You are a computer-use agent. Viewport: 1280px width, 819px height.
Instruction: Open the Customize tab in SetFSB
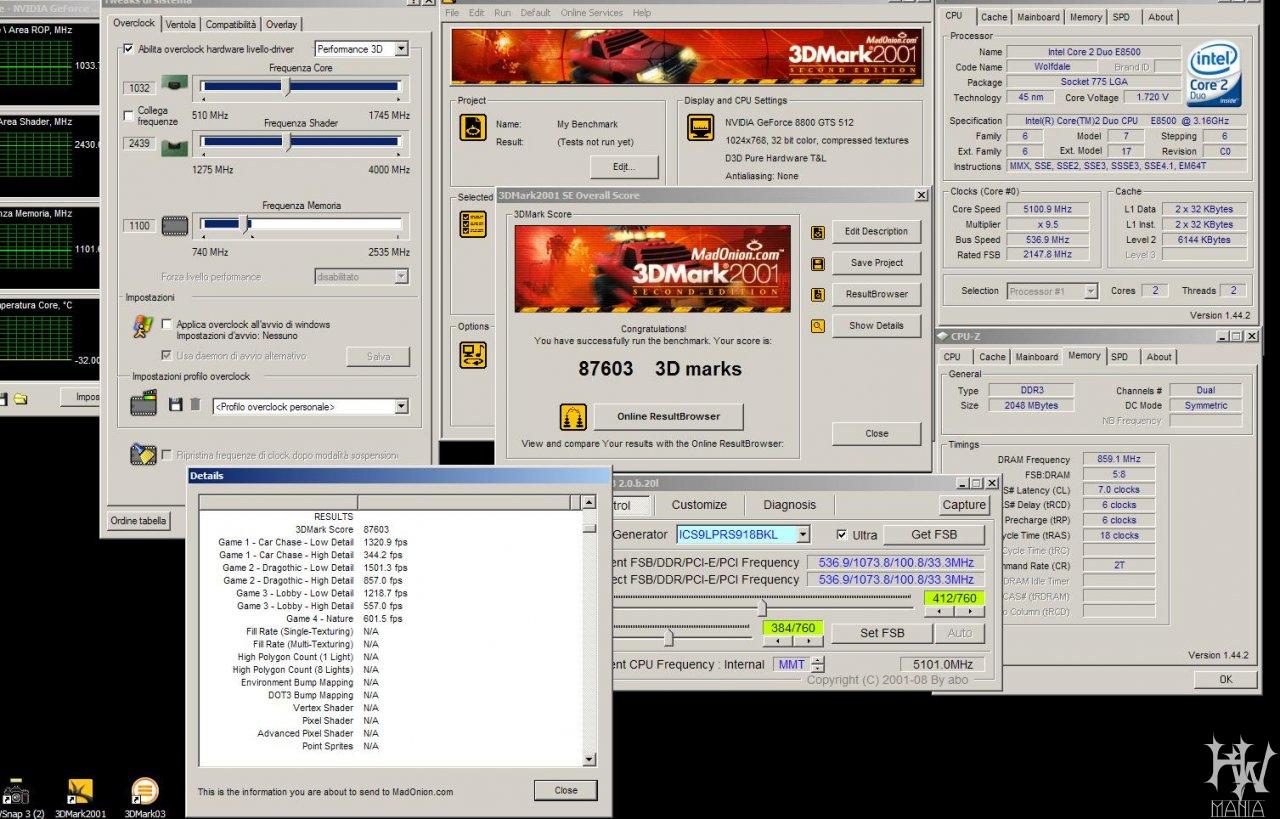tap(699, 505)
